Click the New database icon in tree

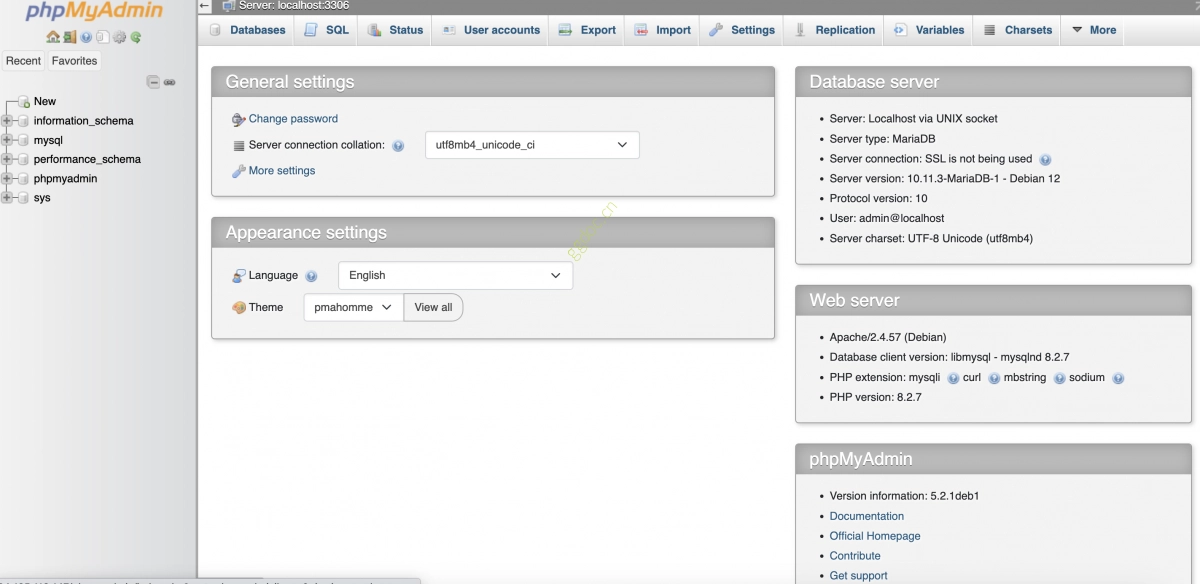24,102
